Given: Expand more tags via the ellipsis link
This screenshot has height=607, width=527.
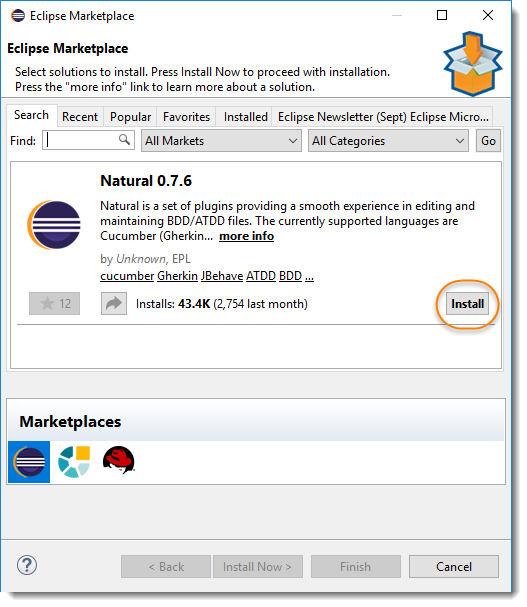Looking at the screenshot, I should coord(309,276).
